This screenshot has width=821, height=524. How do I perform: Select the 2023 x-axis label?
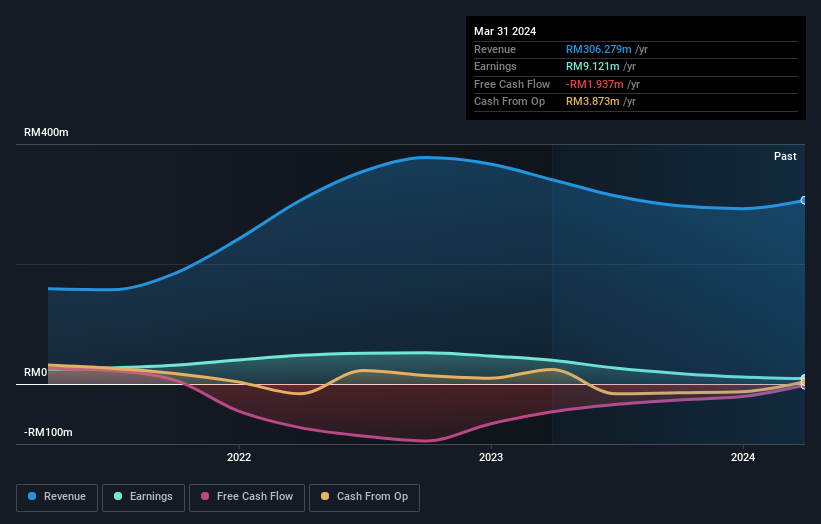tap(491, 457)
